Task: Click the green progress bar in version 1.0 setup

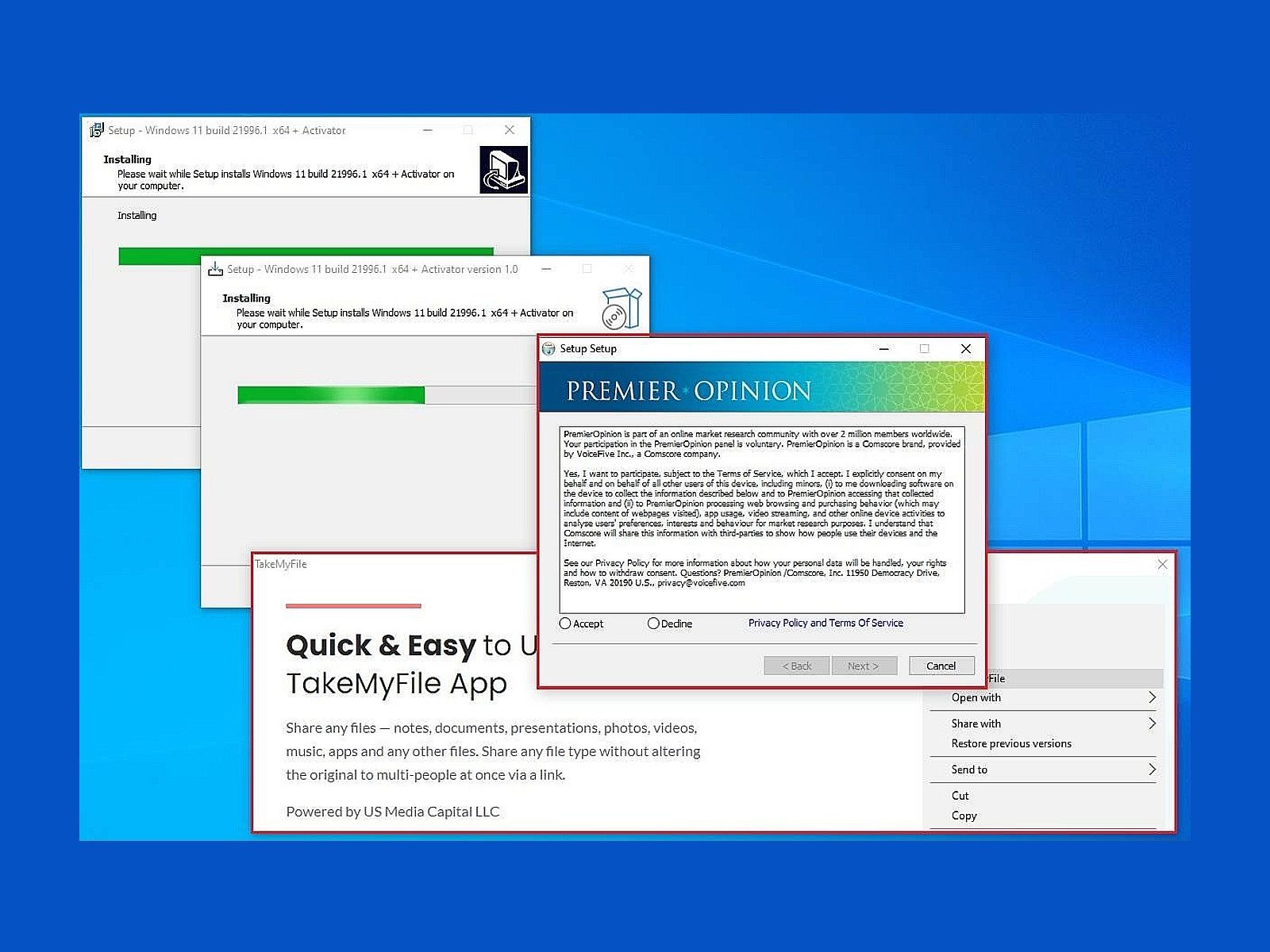Action: [331, 395]
